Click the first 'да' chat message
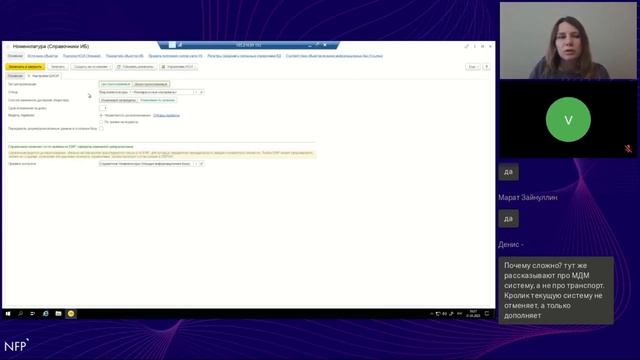The height and width of the screenshot is (360, 640). tap(509, 172)
